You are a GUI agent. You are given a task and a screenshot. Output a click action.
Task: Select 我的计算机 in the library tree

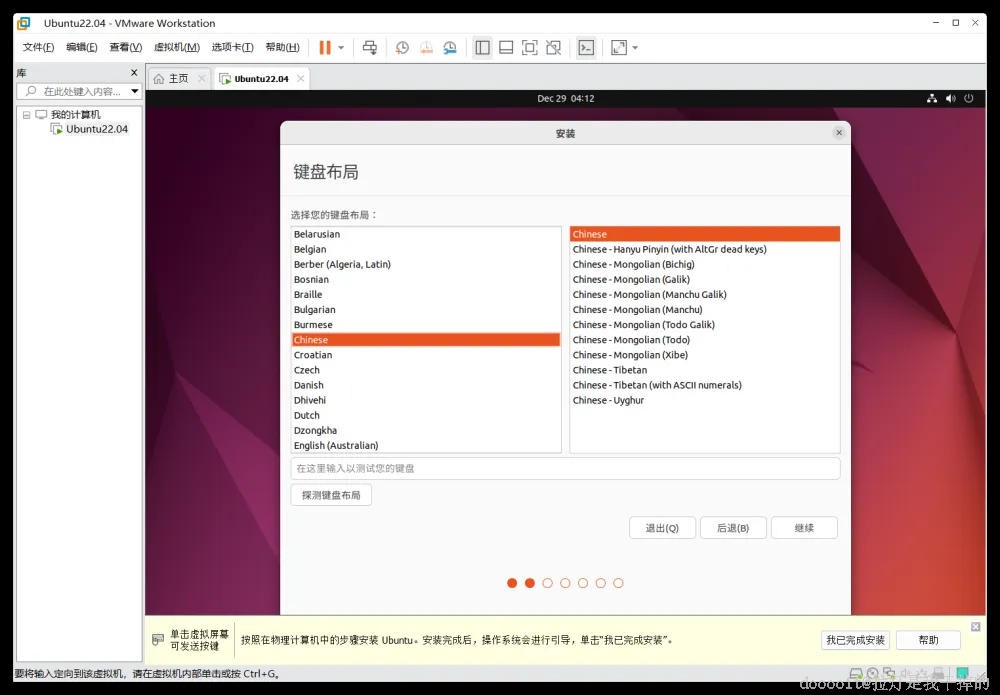click(x=76, y=115)
